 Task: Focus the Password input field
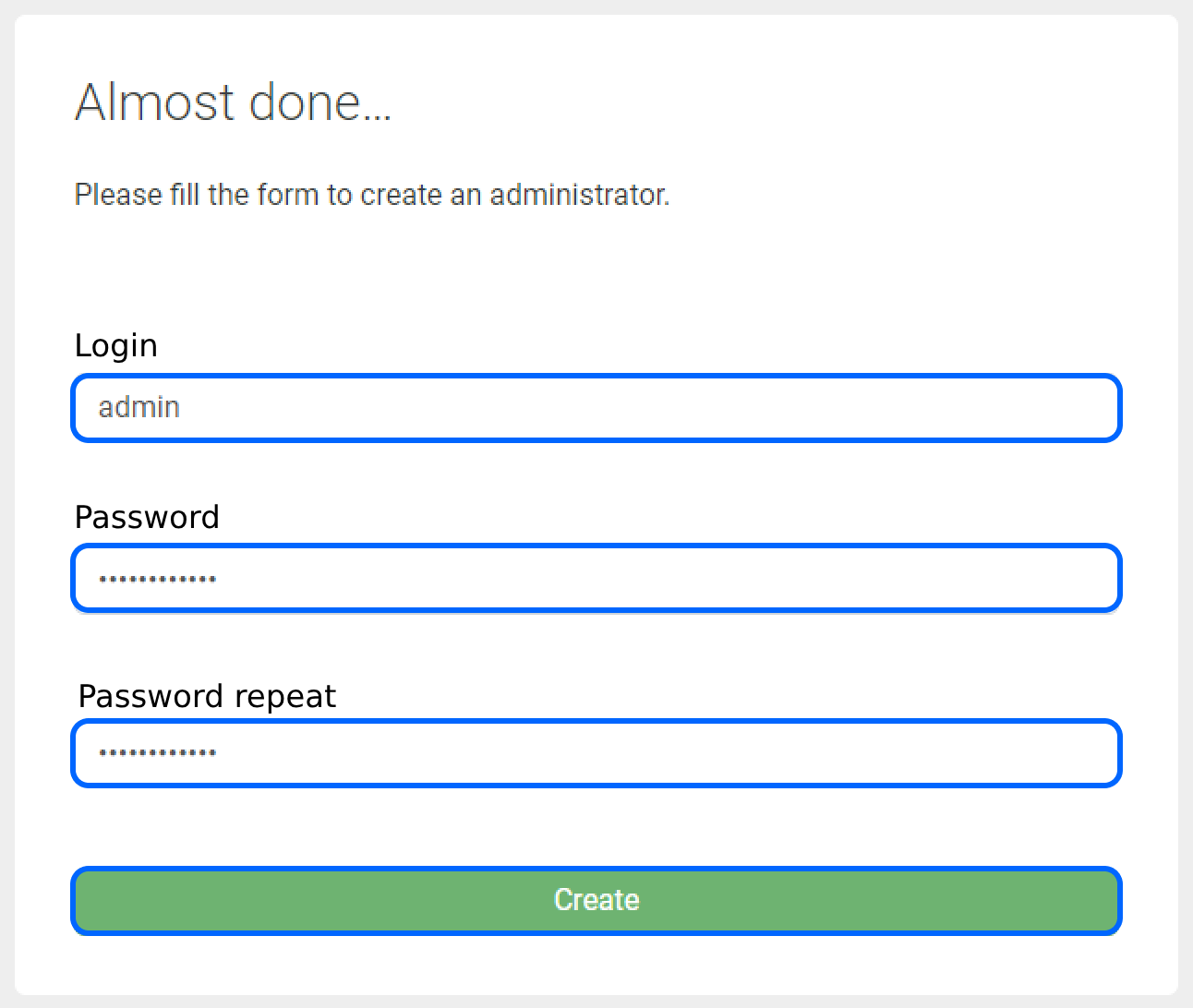[x=596, y=579]
